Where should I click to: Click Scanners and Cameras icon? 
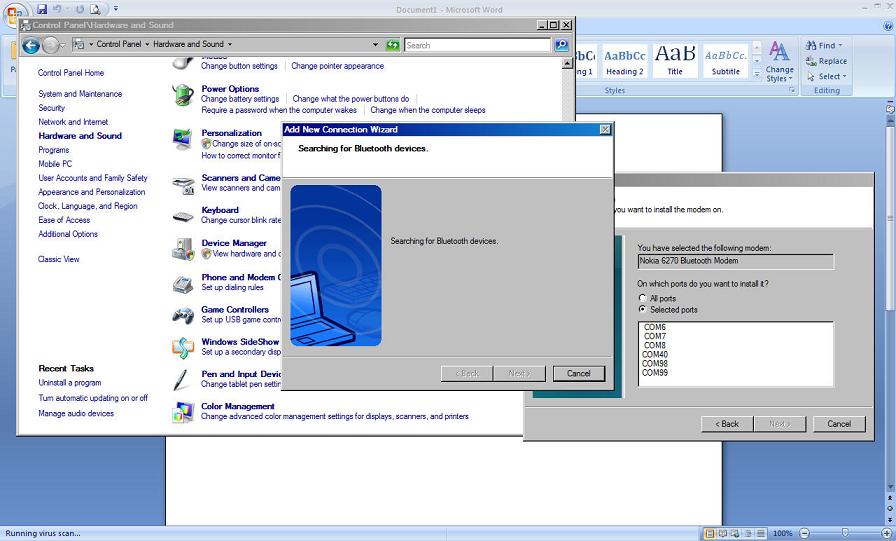pos(183,186)
